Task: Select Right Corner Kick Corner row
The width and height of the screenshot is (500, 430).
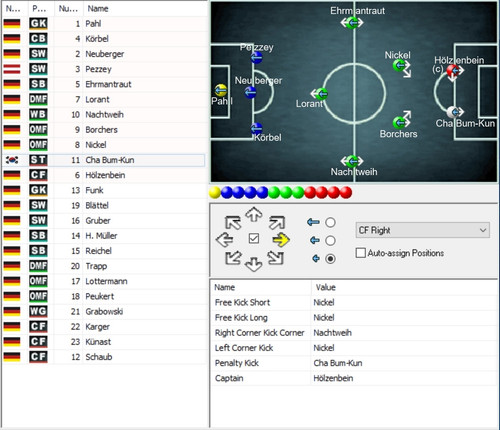Action: coord(354,333)
